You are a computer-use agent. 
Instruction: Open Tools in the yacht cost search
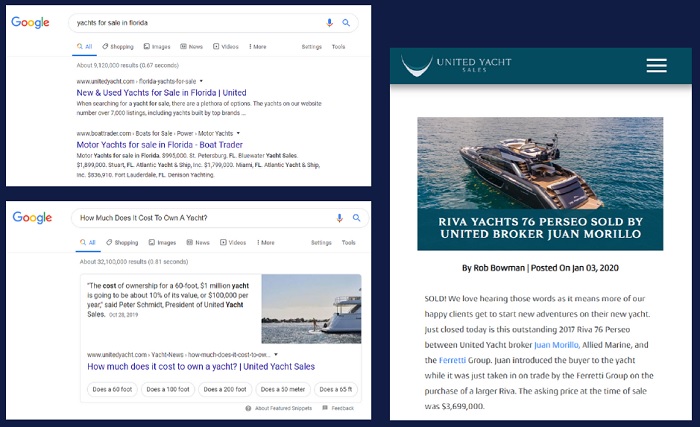pyautogui.click(x=349, y=243)
